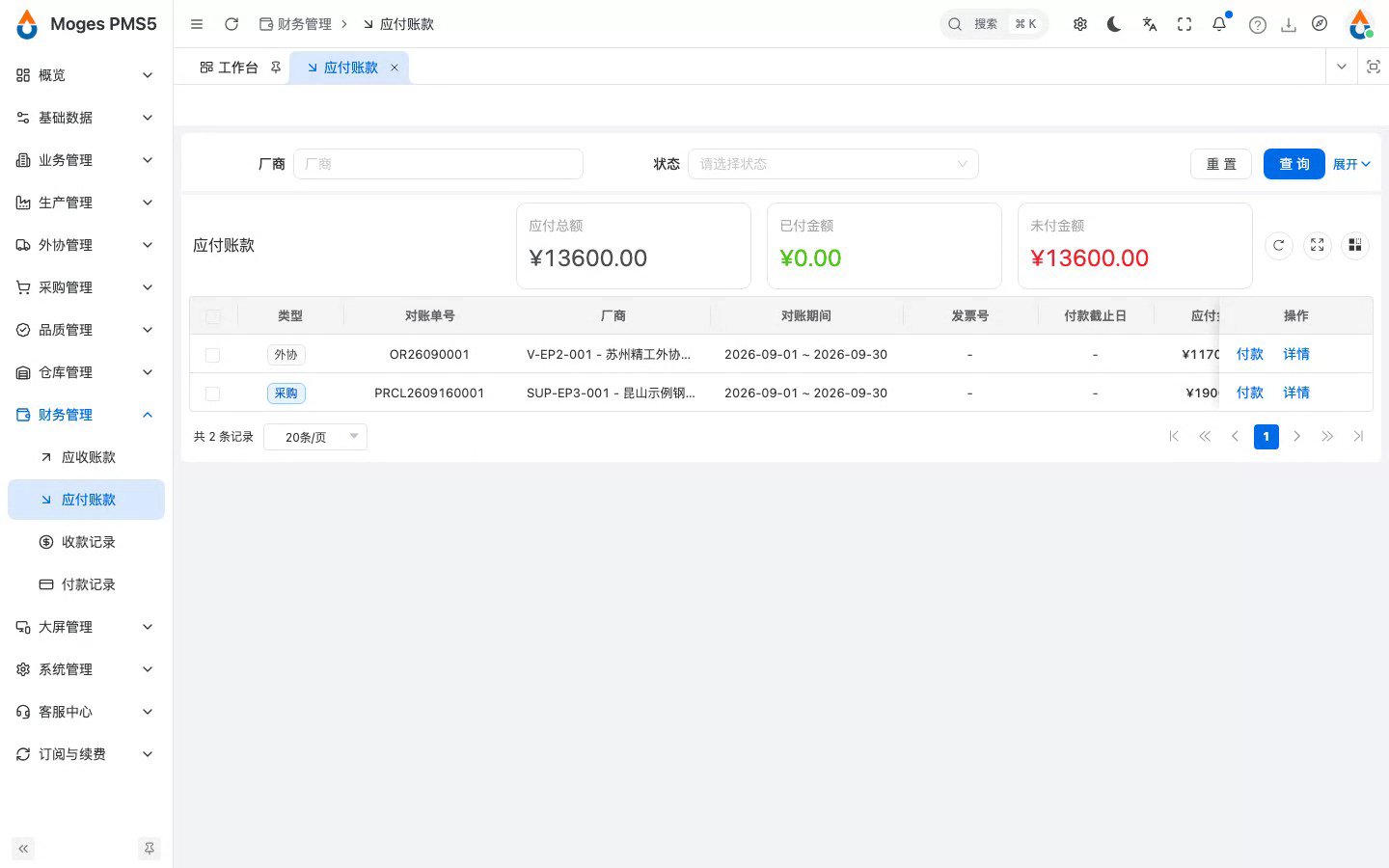Open table column settings grid icon
This screenshot has height=868, width=1389.
pyautogui.click(x=1355, y=246)
